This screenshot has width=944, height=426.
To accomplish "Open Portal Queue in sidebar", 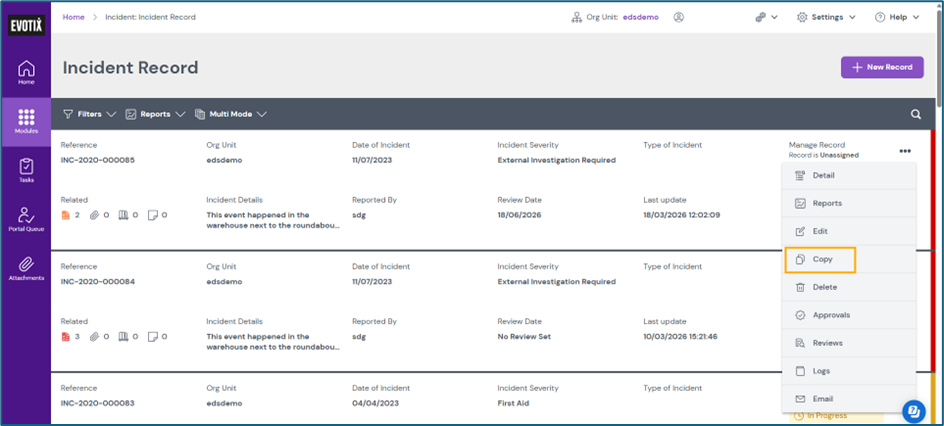I will (26, 219).
